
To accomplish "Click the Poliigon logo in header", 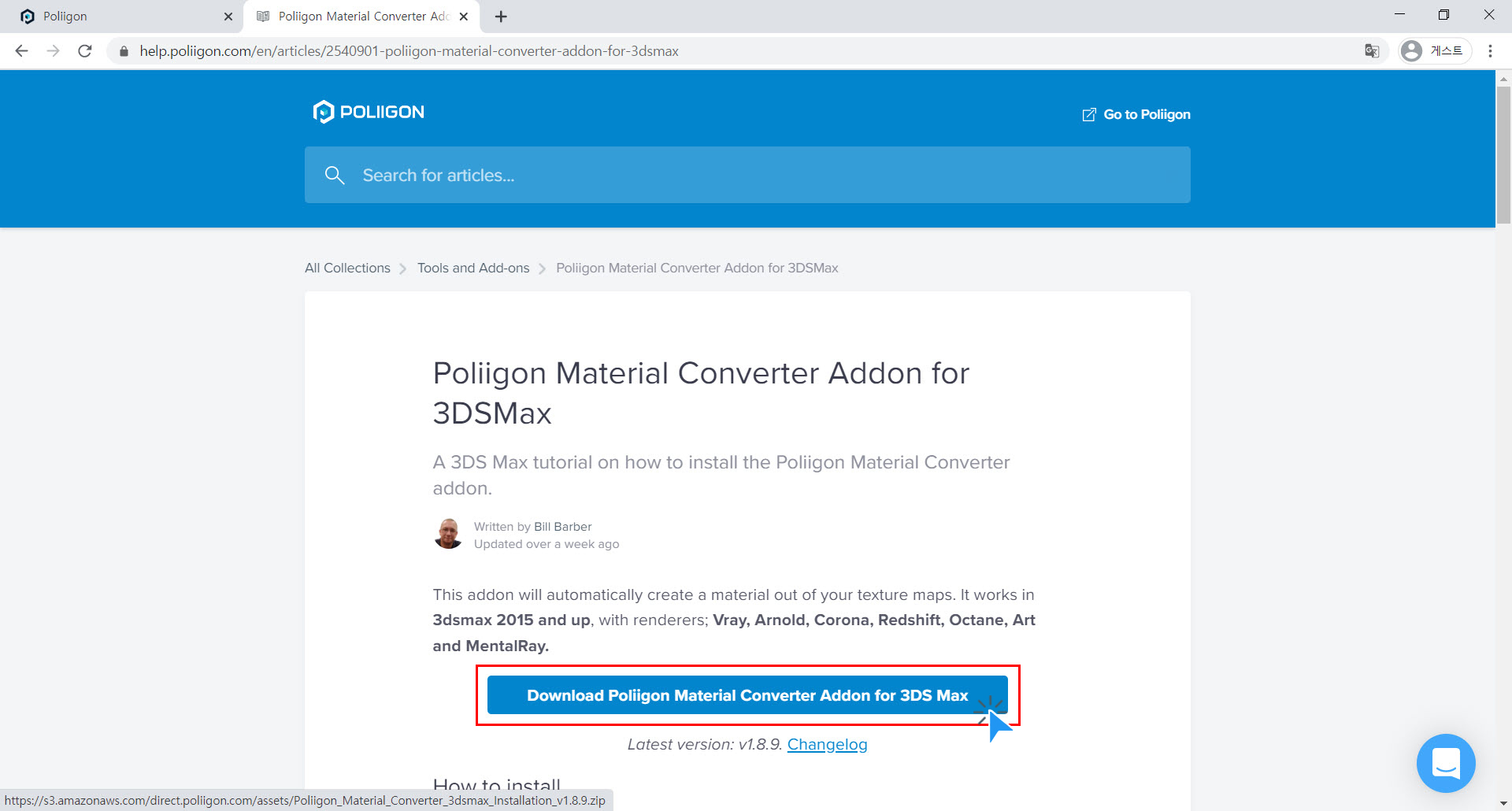I will pos(369,112).
